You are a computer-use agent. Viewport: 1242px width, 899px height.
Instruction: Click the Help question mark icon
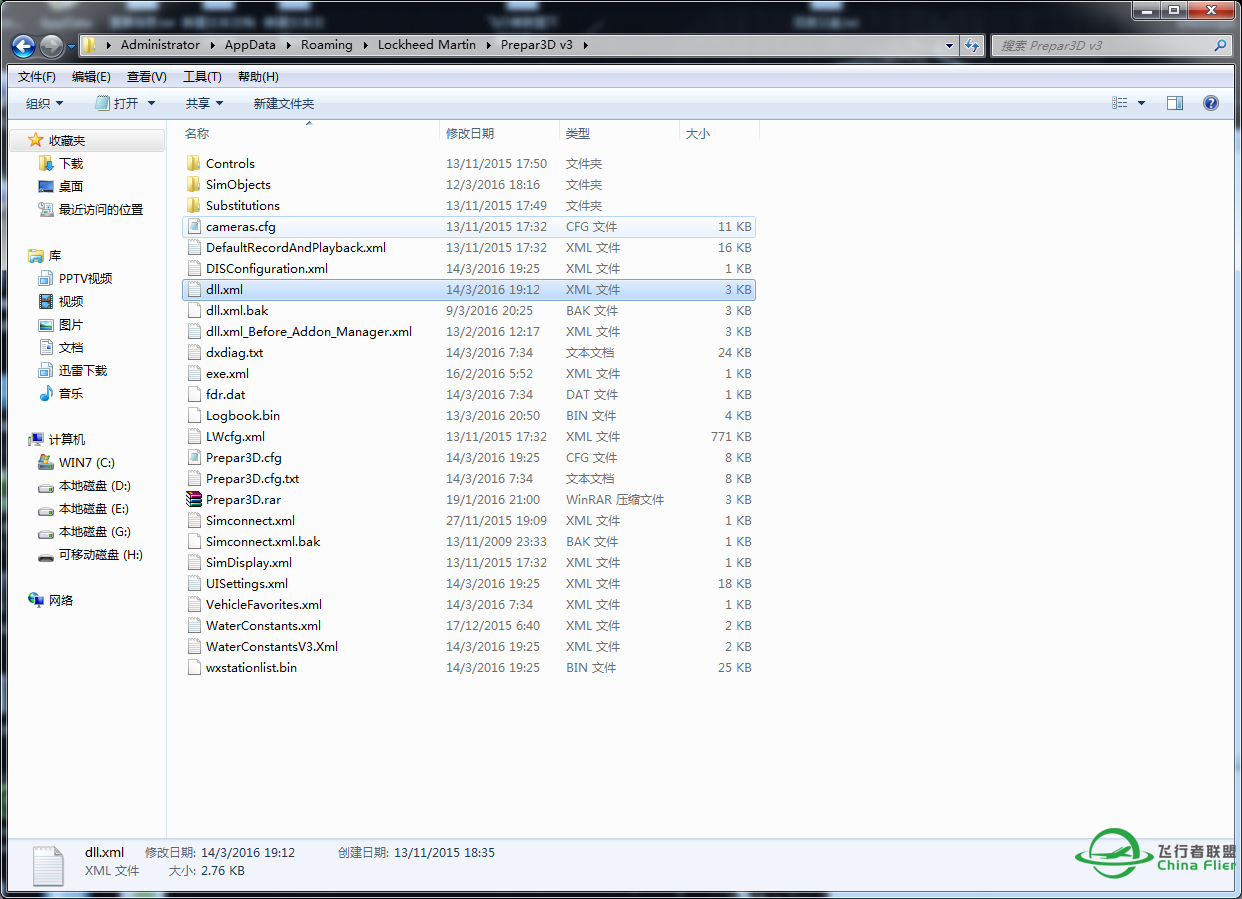click(x=1210, y=103)
